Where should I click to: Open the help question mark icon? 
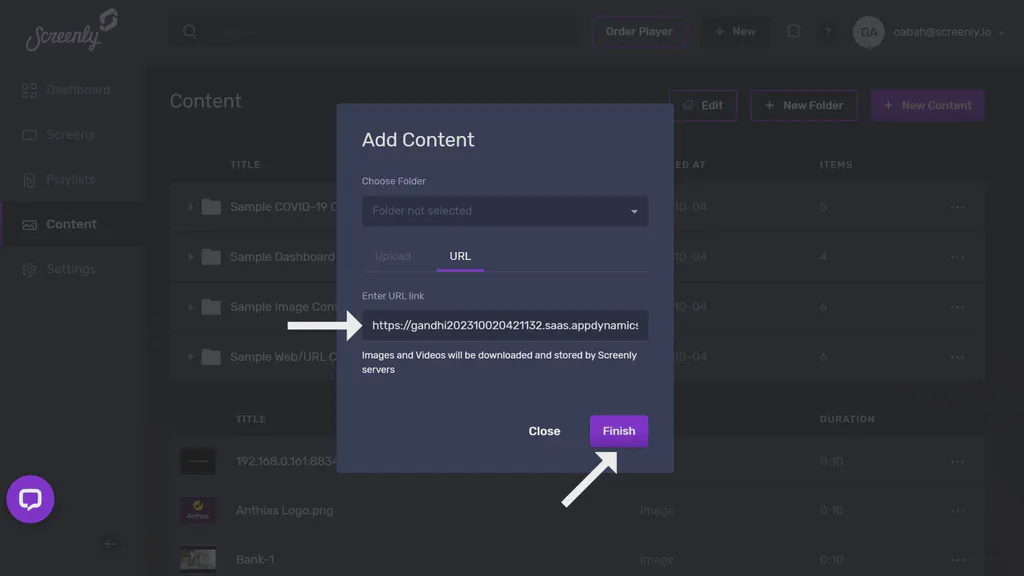coord(828,31)
